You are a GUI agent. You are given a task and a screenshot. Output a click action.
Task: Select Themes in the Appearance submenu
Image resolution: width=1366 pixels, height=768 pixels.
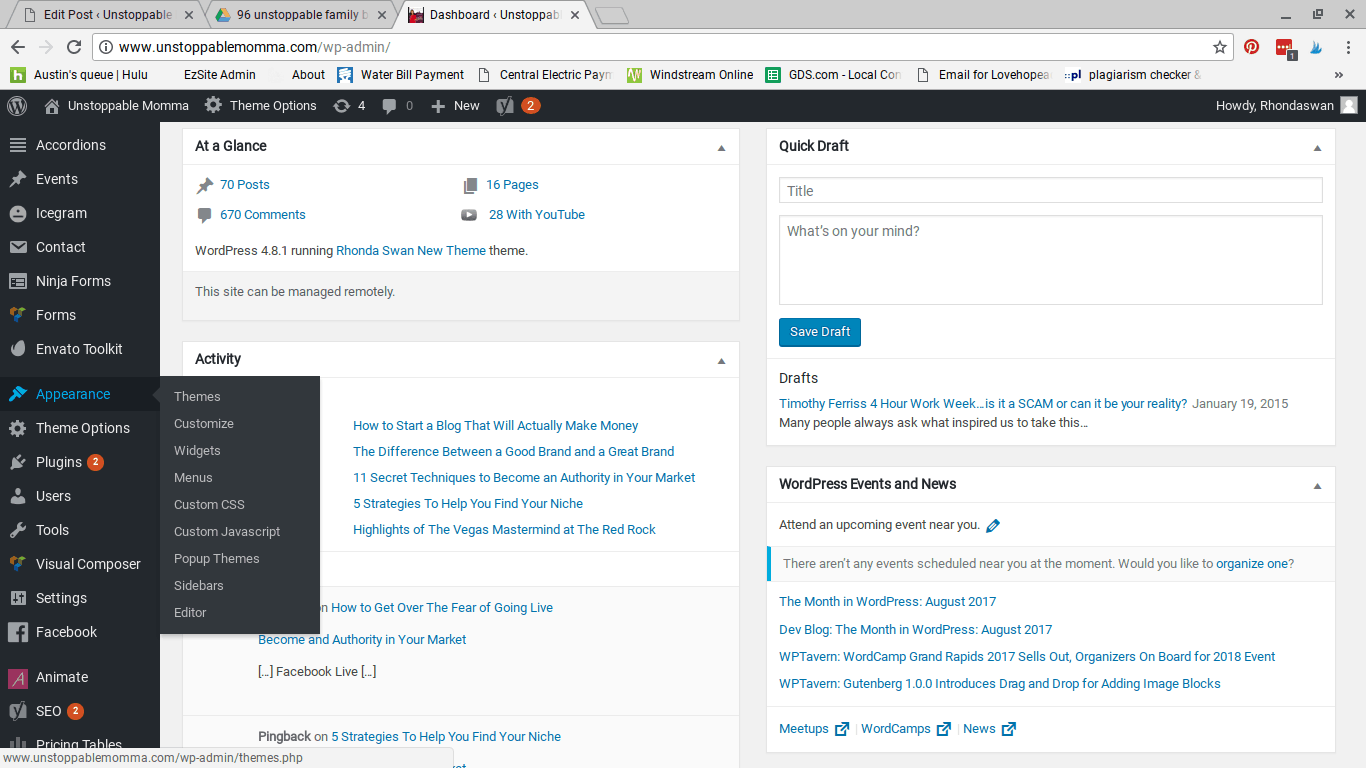click(197, 397)
